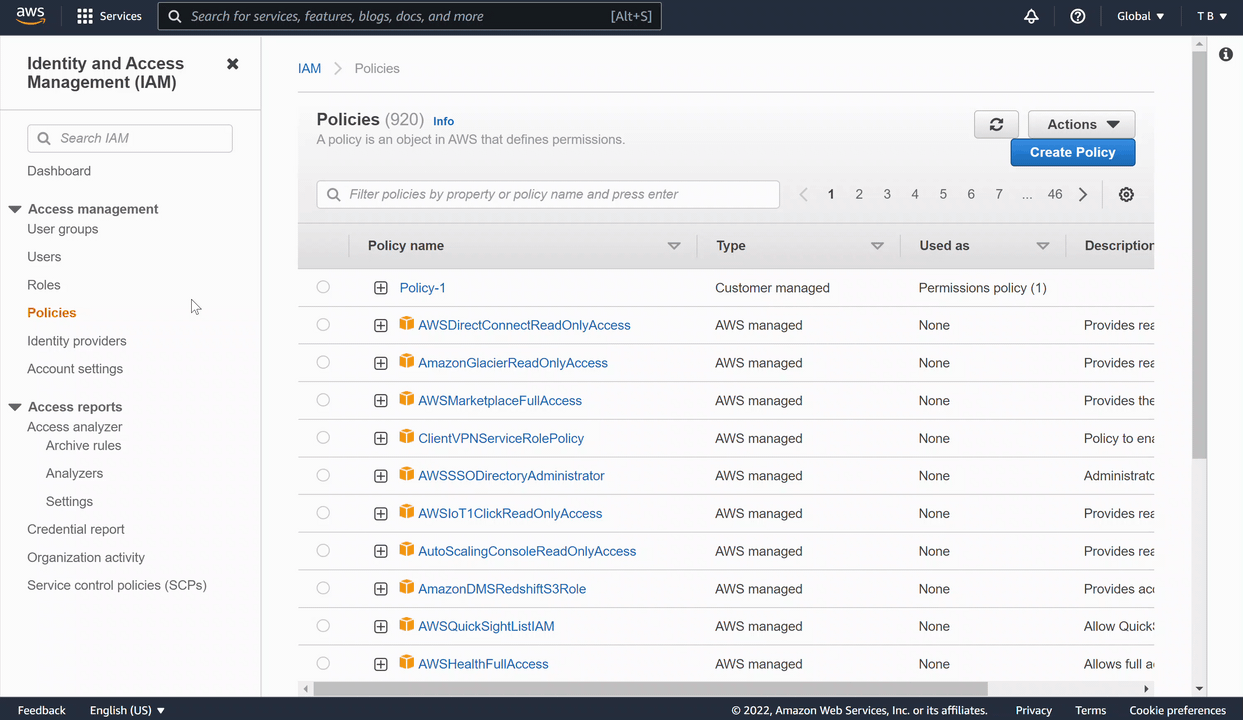Select the Policy-1 radio button

point(323,287)
